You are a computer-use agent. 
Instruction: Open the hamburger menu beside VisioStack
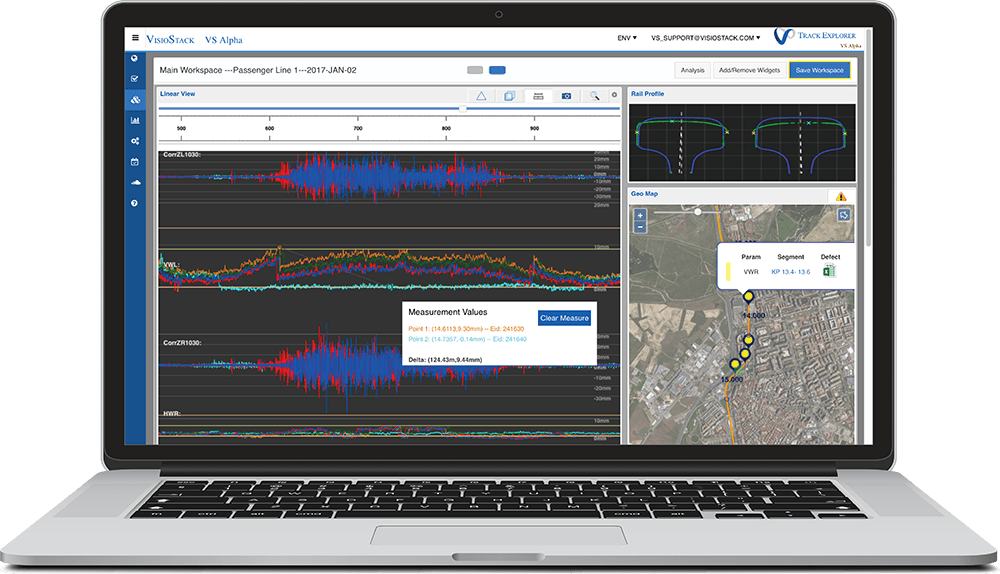point(135,39)
